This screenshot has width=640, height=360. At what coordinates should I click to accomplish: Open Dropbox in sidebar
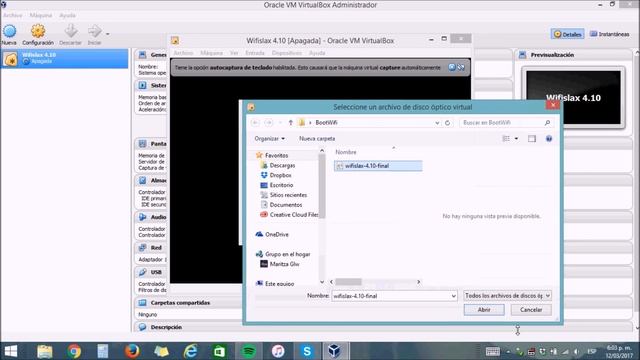(x=280, y=175)
